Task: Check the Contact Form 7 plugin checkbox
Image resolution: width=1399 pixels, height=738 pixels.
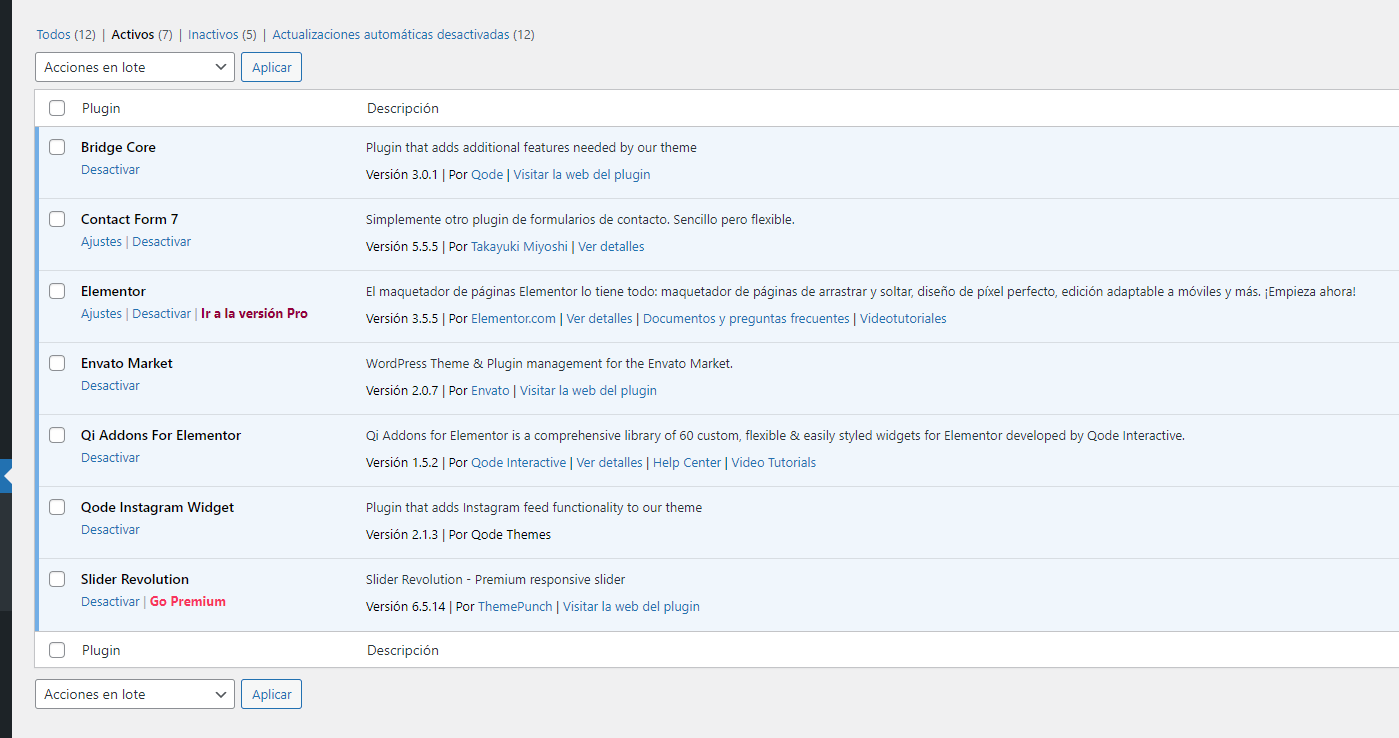Action: [57, 219]
